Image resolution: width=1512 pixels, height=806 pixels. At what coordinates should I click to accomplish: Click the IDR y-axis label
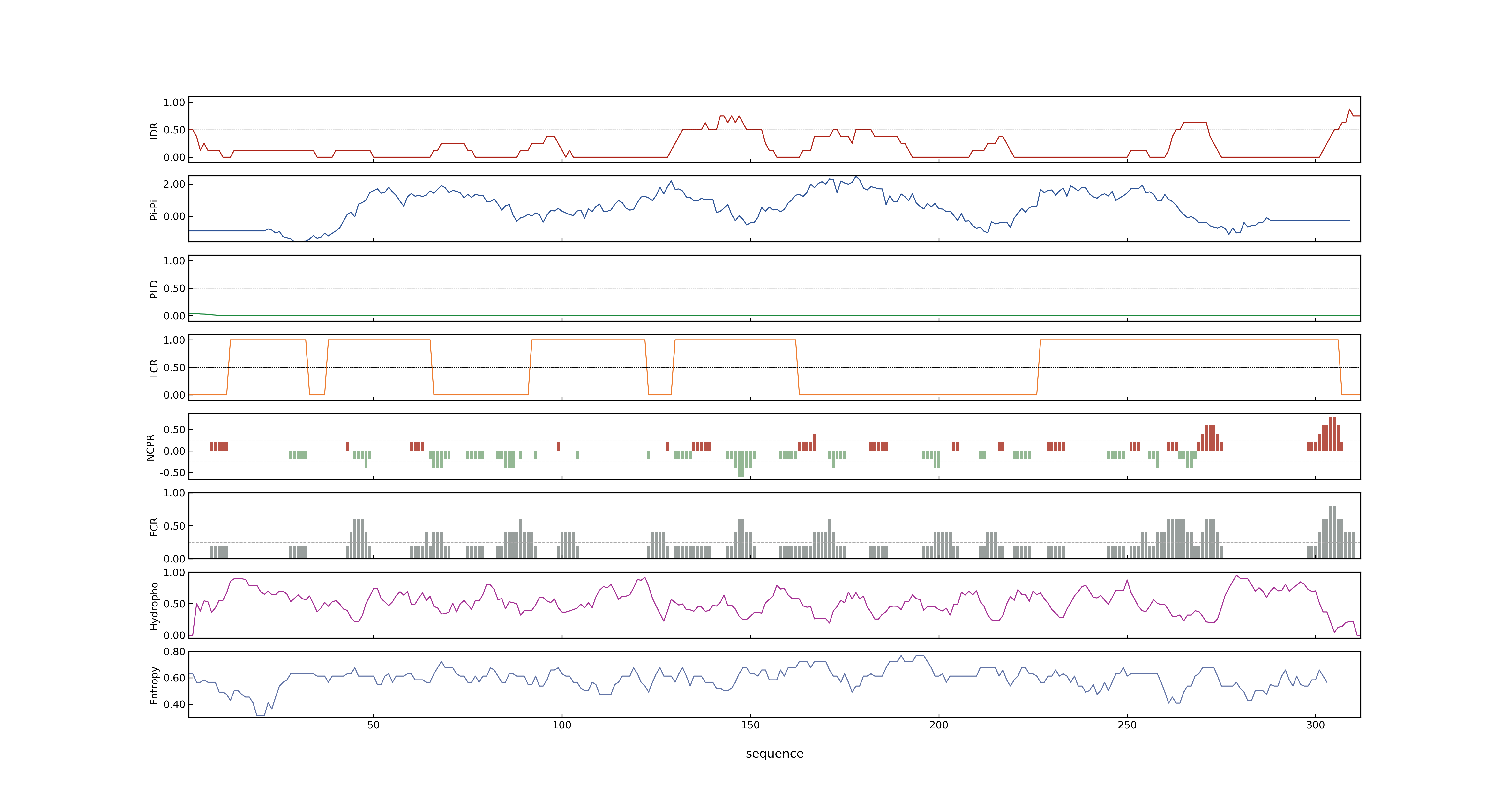[154, 130]
